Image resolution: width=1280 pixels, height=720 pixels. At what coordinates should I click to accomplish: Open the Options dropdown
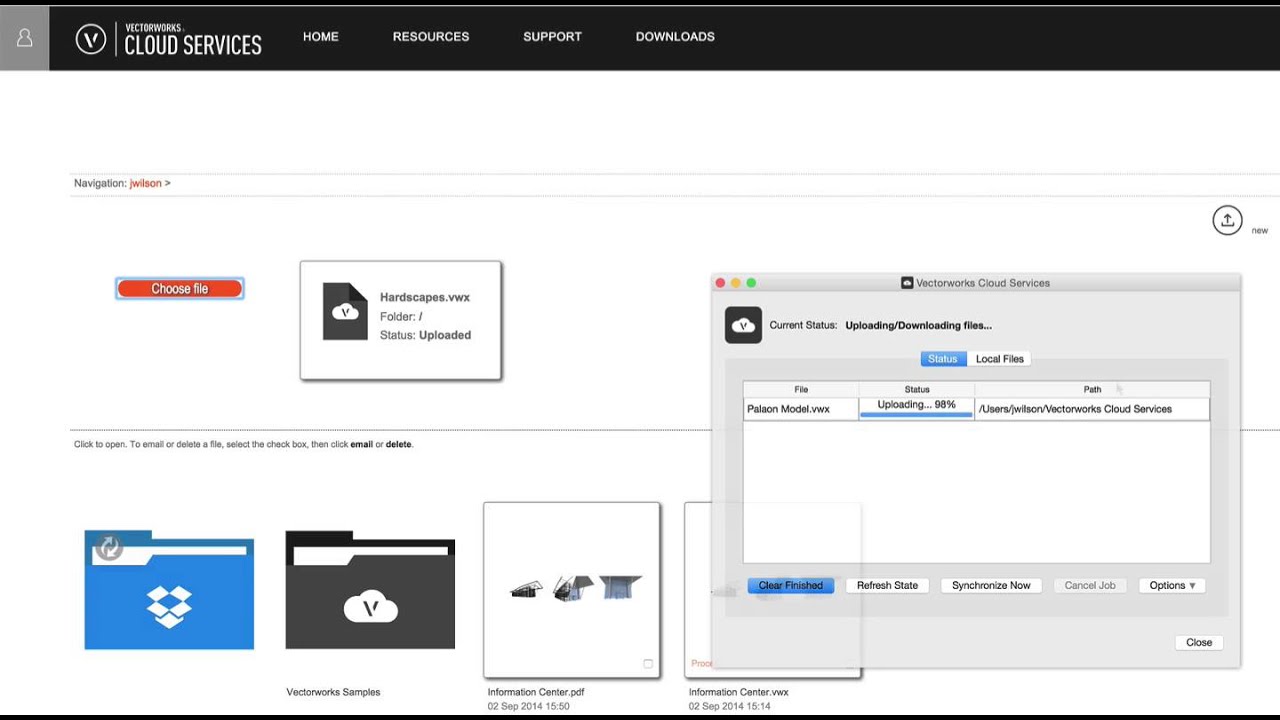[1172, 586]
